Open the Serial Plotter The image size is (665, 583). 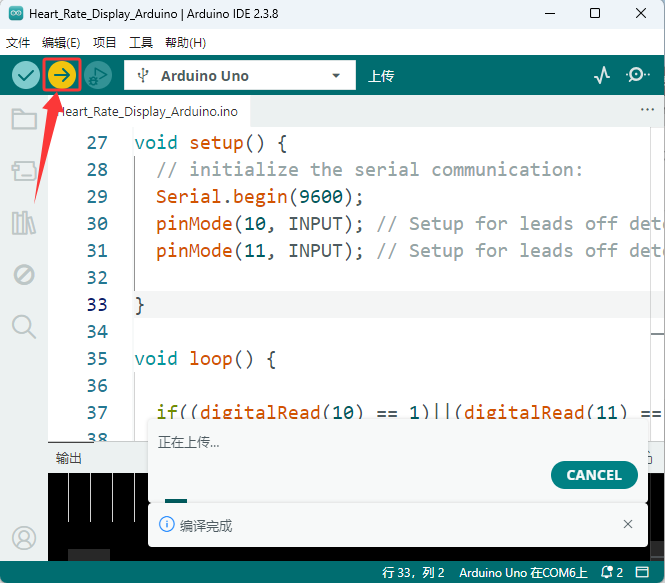[x=602, y=75]
